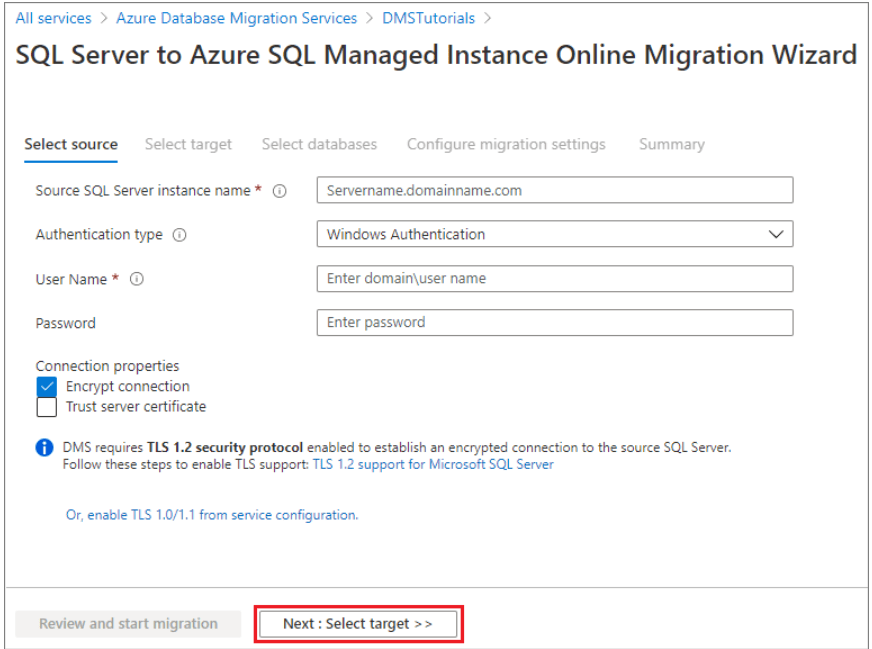The image size is (872, 649).
Task: Open the Configure migration settings tab
Action: pos(506,144)
